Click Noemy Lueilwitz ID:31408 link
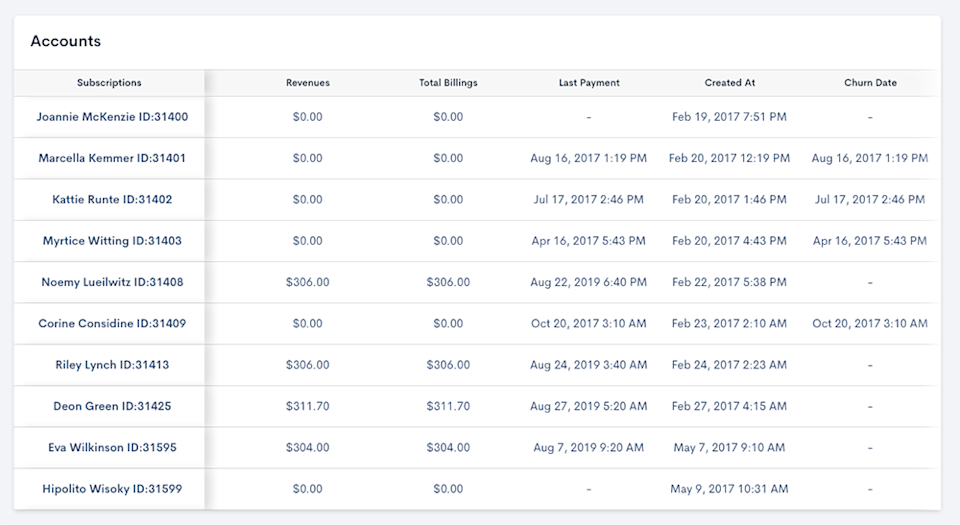The height and width of the screenshot is (525, 960). click(112, 282)
